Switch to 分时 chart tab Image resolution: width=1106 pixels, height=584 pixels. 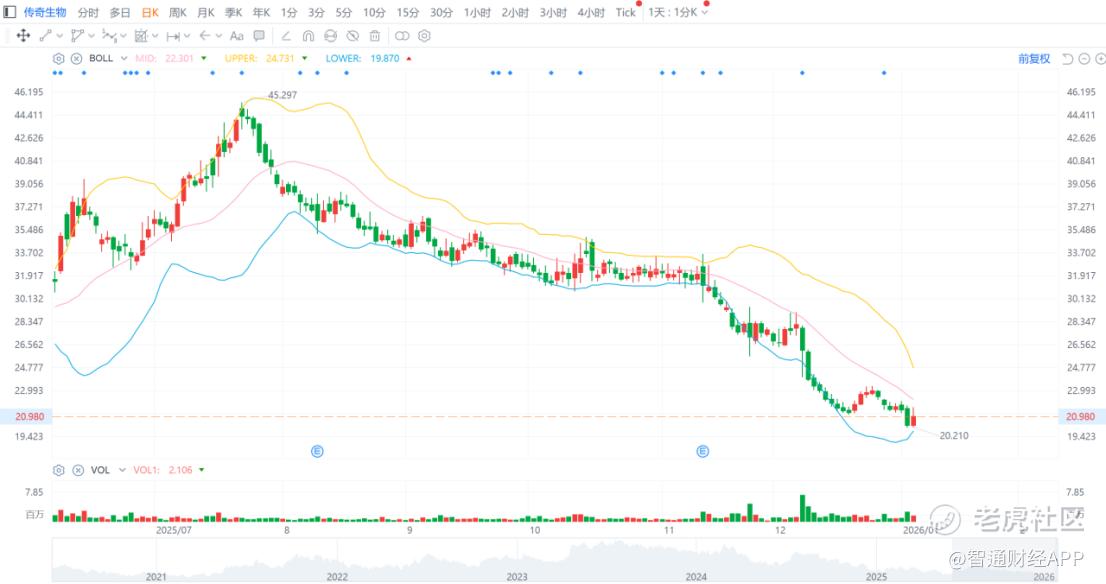88,13
